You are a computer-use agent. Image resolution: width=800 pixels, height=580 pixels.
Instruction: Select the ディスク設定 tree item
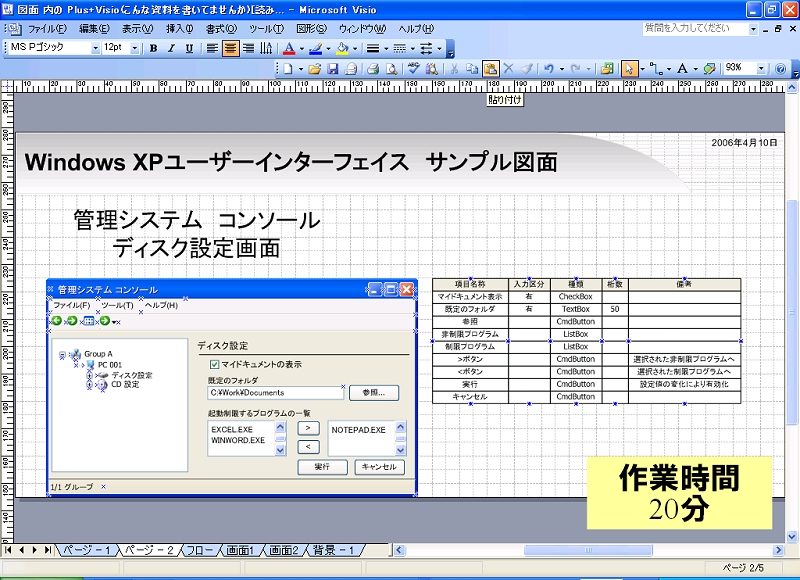tap(132, 375)
